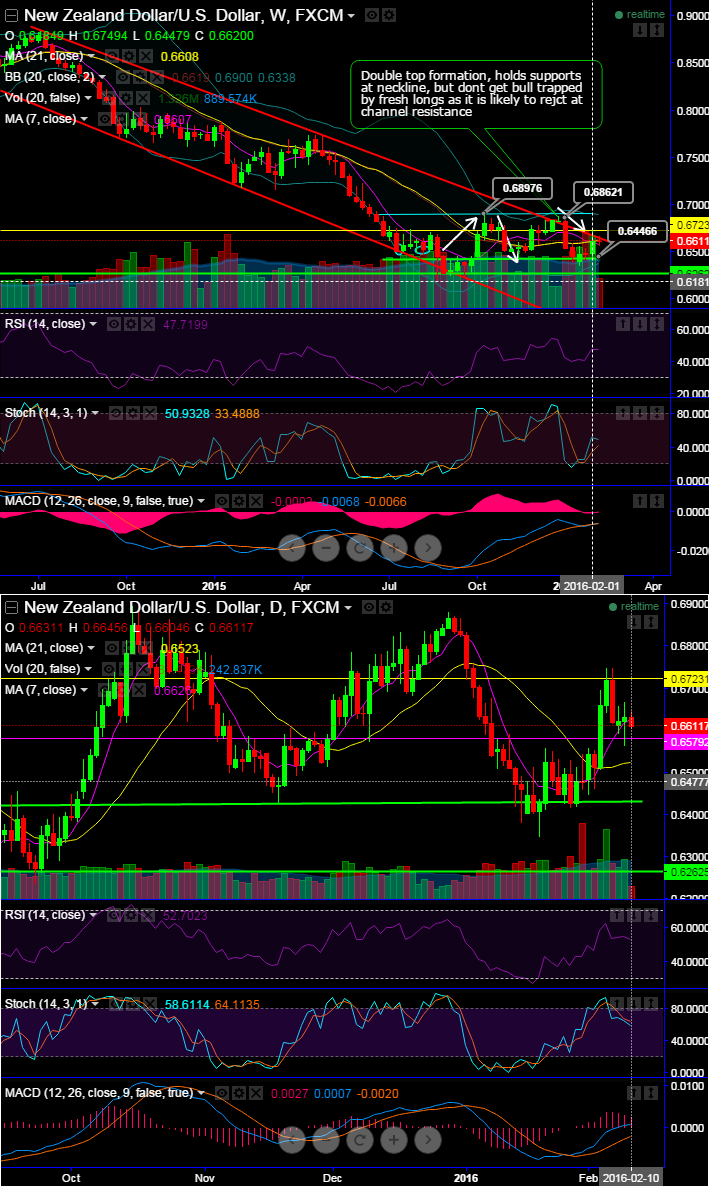This screenshot has height=1186, width=709.
Task: Hide weekly chart main series via eye icon
Action: tap(372, 15)
